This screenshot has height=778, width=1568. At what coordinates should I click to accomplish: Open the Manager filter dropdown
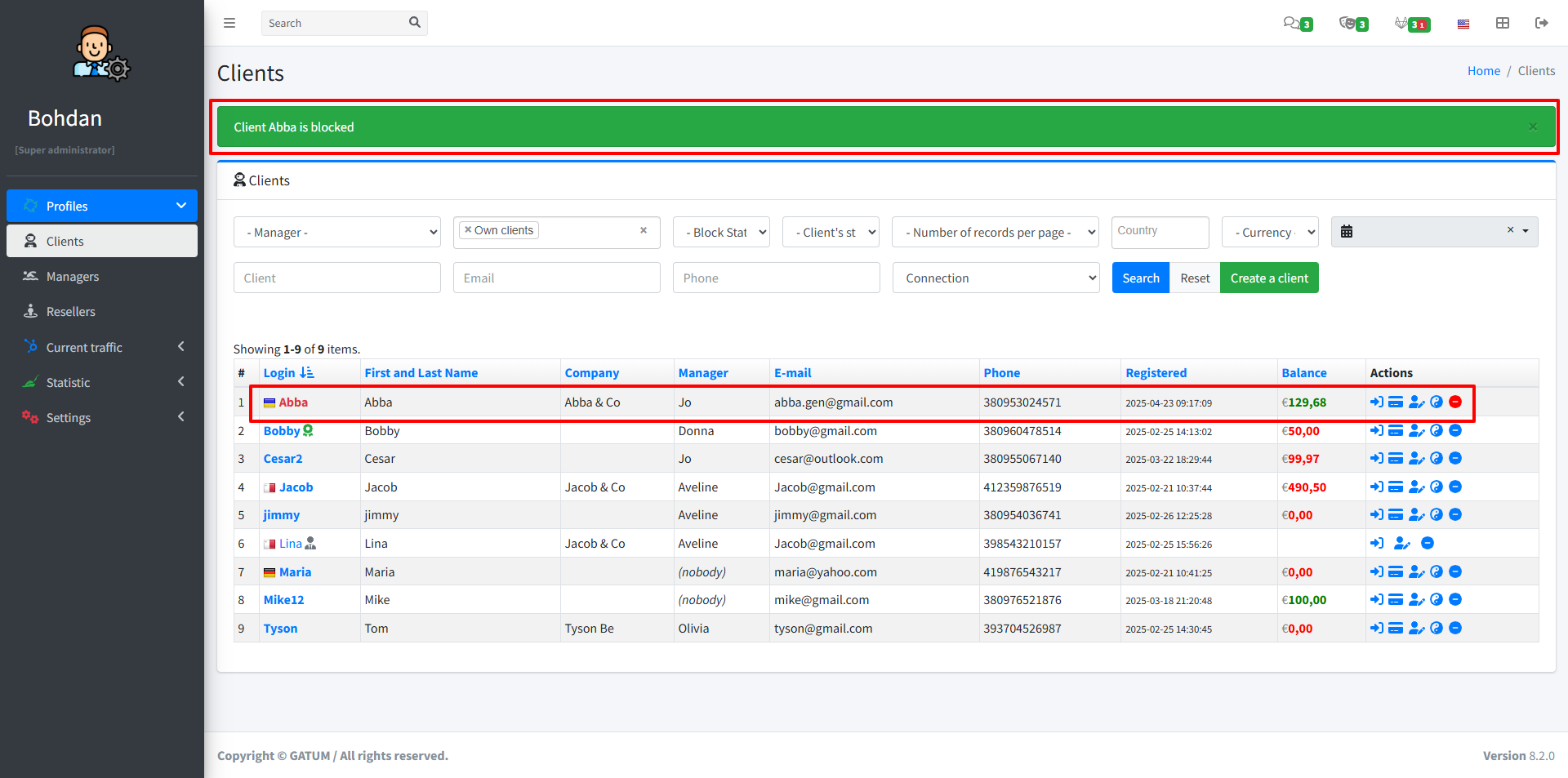click(x=336, y=232)
